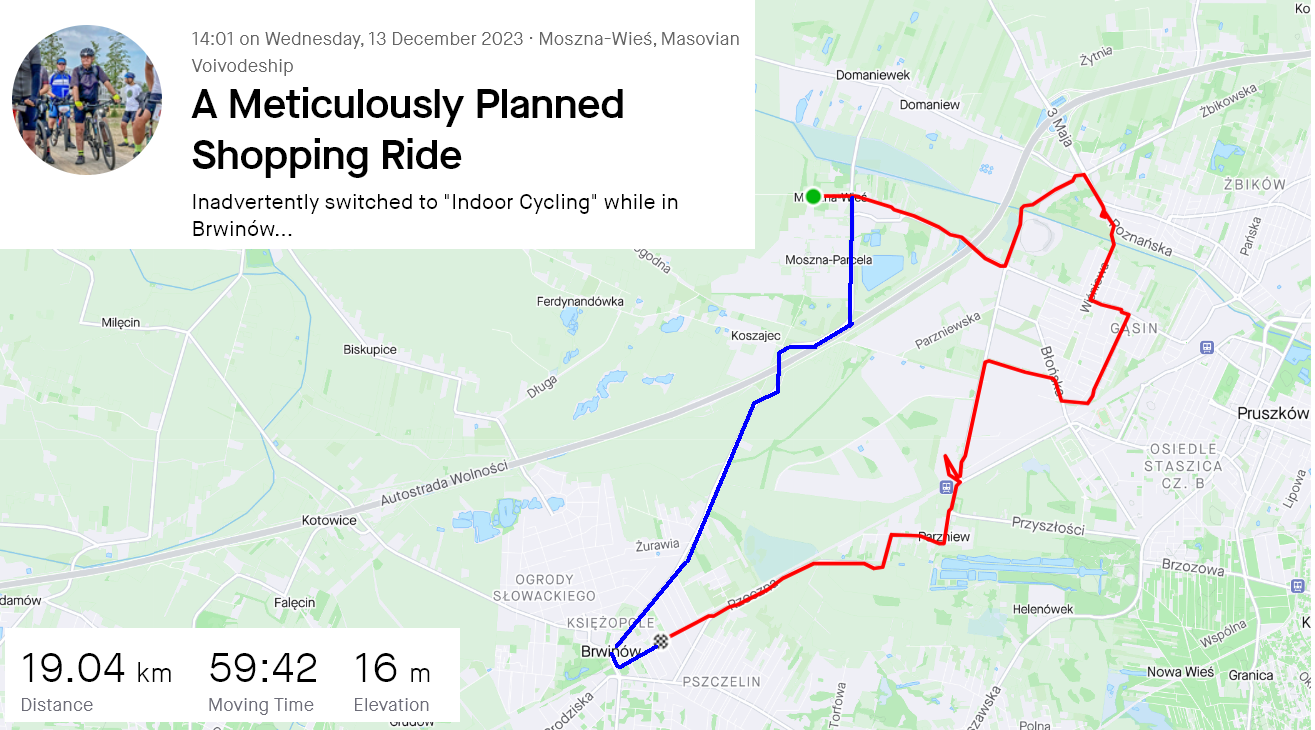The image size is (1315, 730).
Task: Click the green start point marker
Action: click(813, 197)
